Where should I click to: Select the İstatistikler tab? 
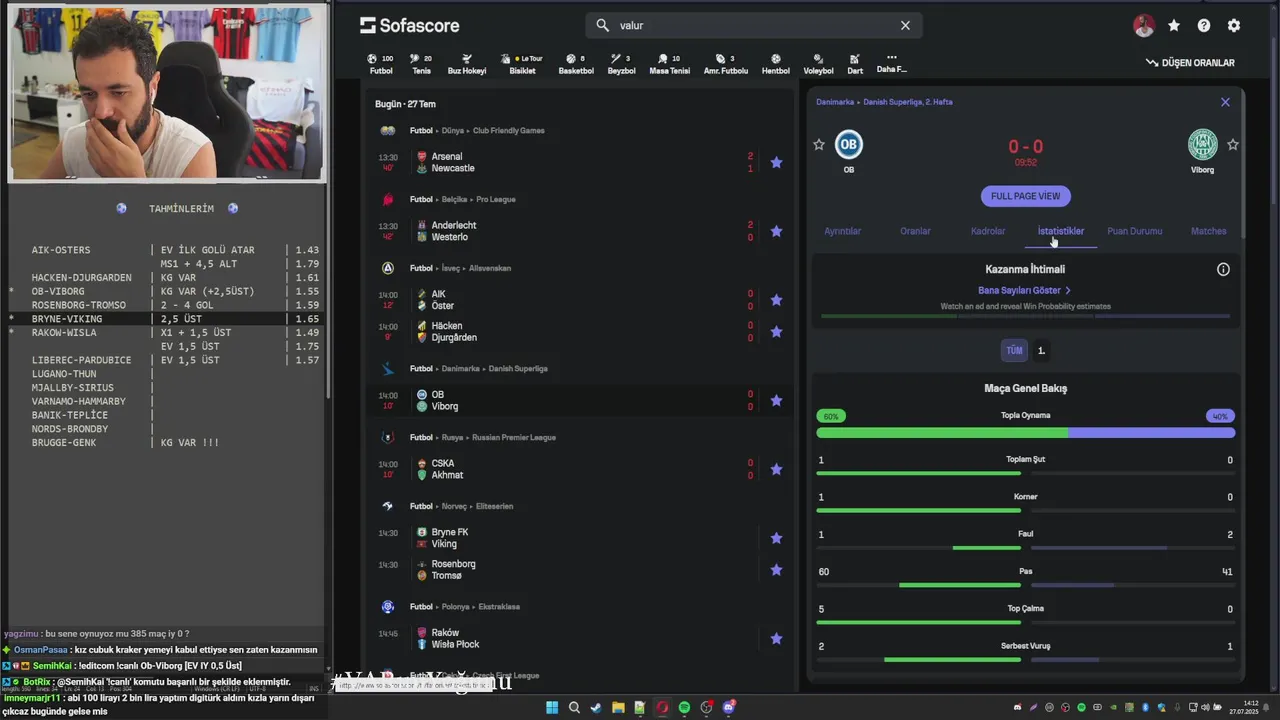tap(1061, 231)
